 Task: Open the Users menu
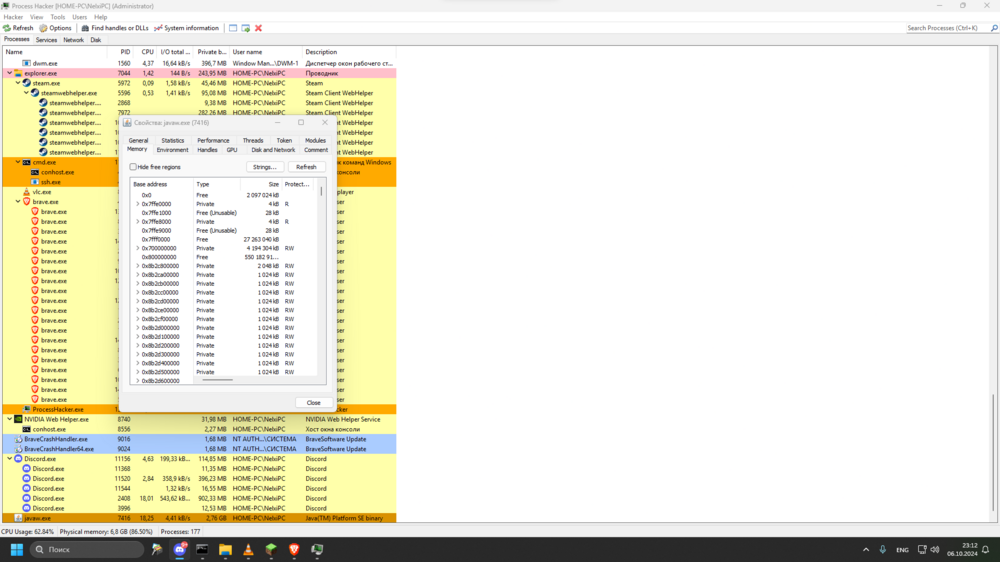coord(80,17)
